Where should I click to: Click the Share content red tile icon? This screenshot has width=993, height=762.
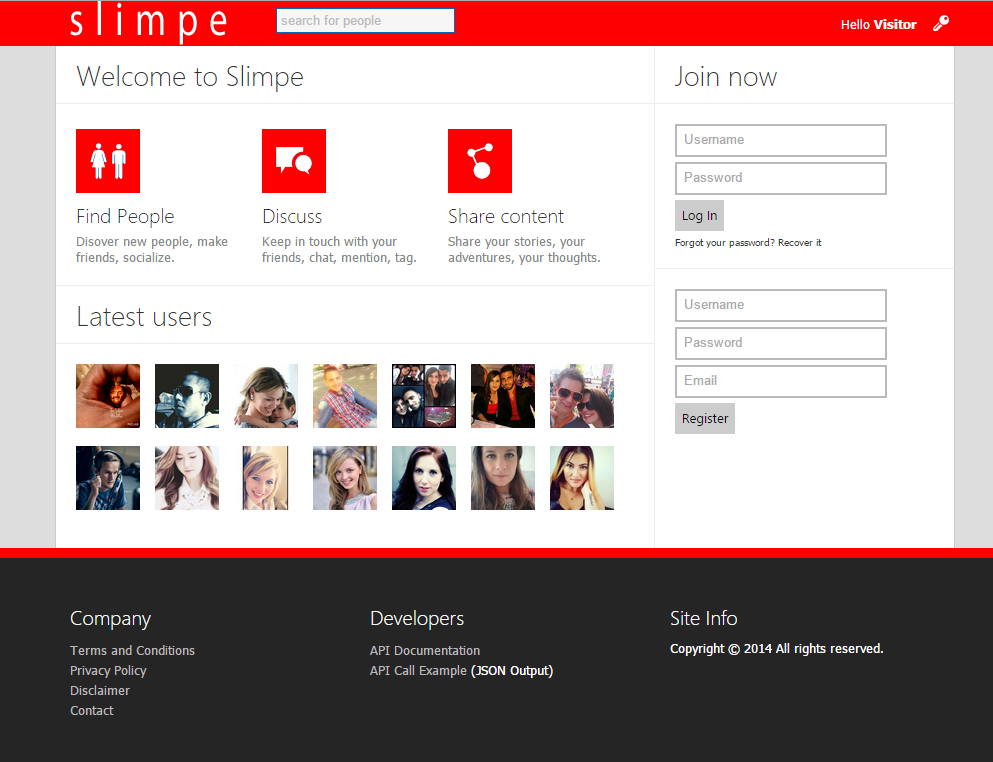click(480, 161)
